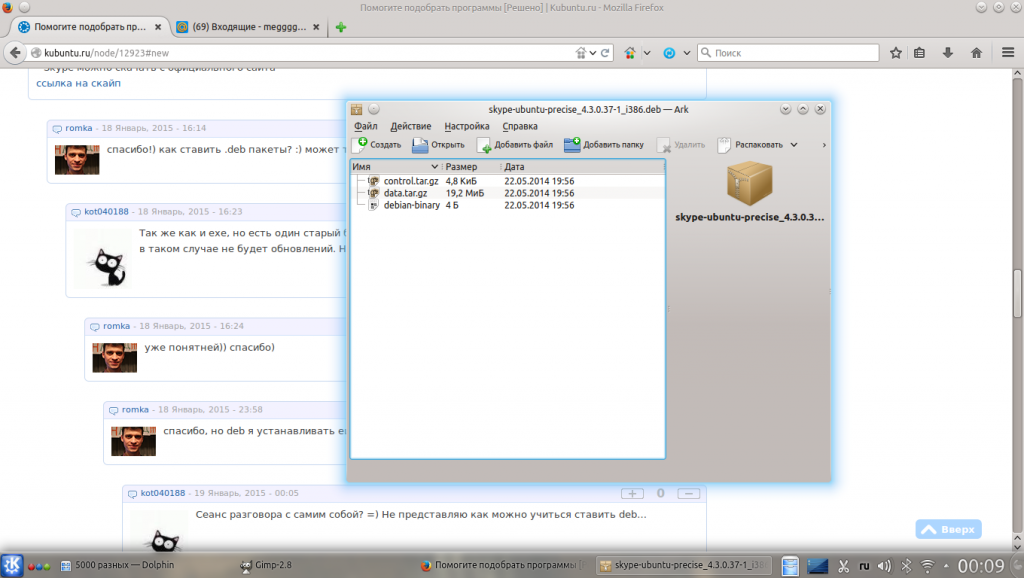Open romka's profile link dated 16:14
The height and width of the screenshot is (578, 1024).
[78, 128]
